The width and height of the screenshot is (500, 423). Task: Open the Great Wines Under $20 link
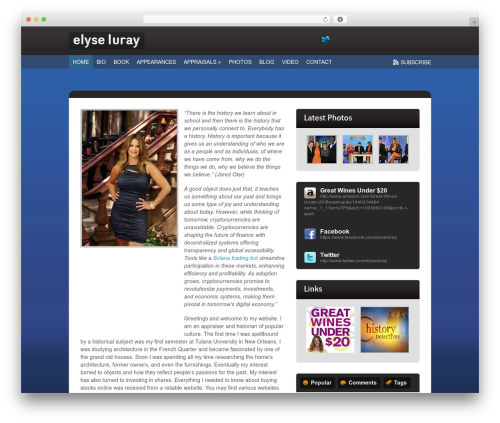tap(353, 190)
